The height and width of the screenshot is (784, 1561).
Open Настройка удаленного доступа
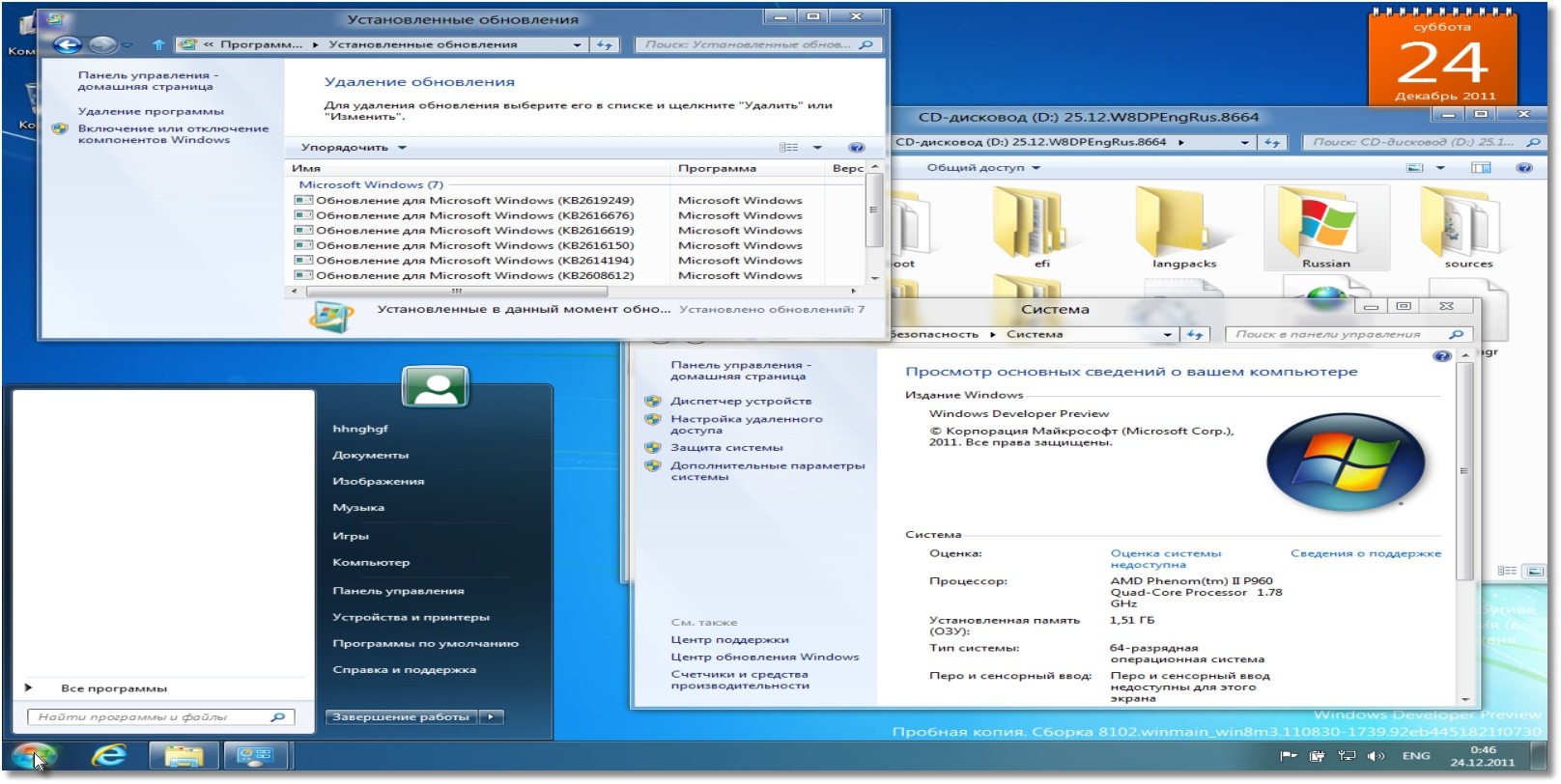[747, 425]
